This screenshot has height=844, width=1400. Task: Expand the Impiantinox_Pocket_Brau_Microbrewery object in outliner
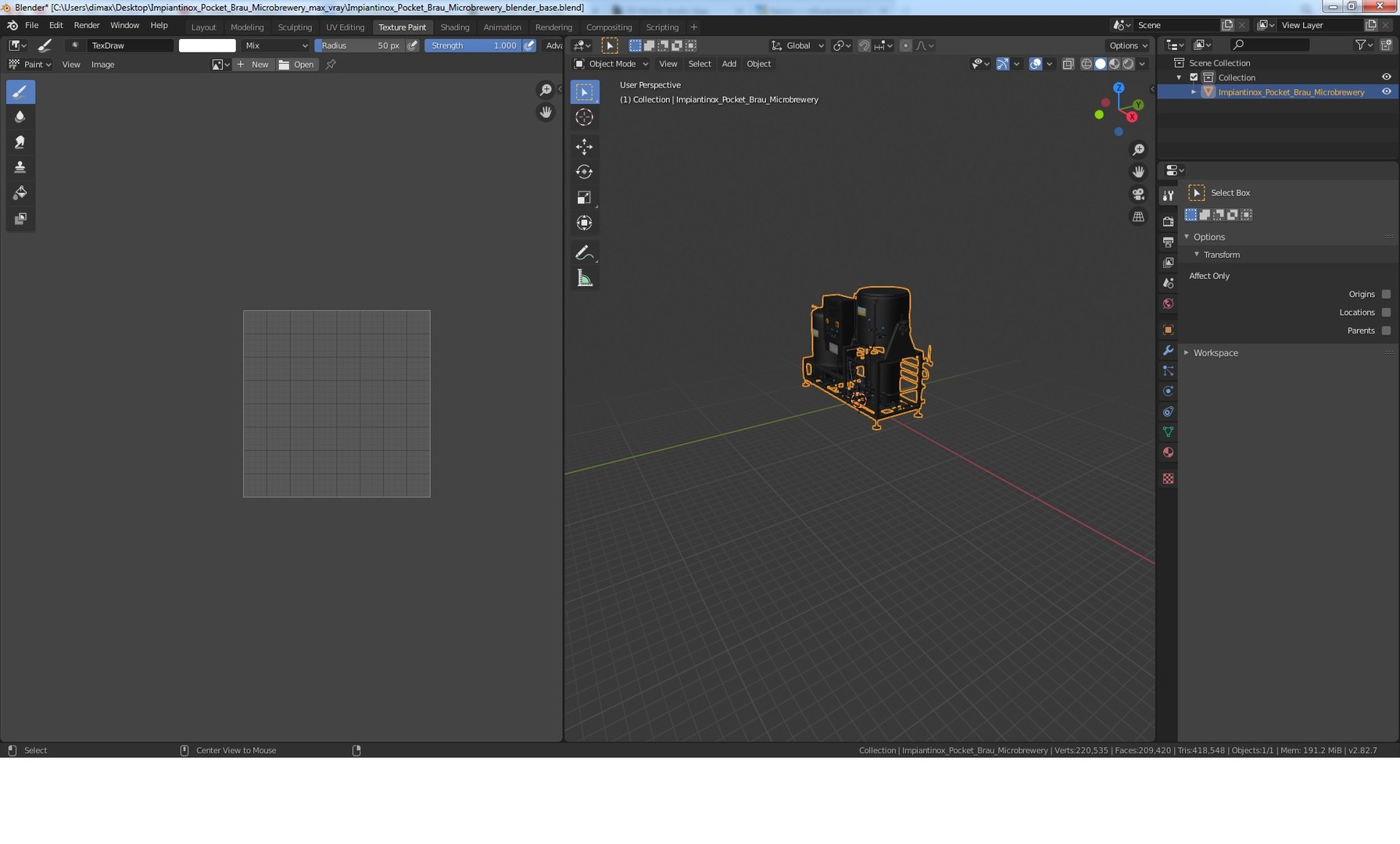(x=1194, y=92)
